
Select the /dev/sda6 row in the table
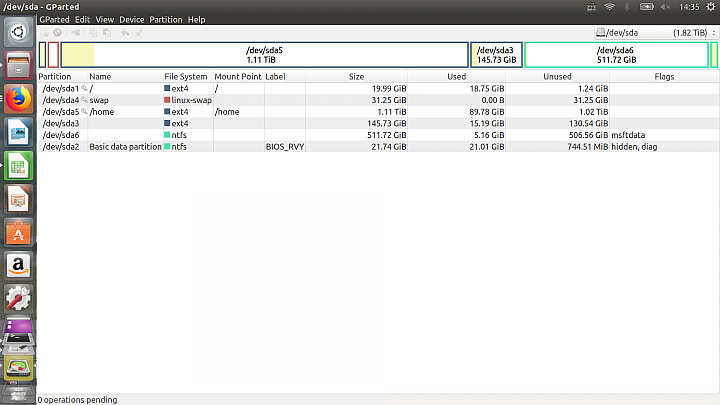point(378,135)
